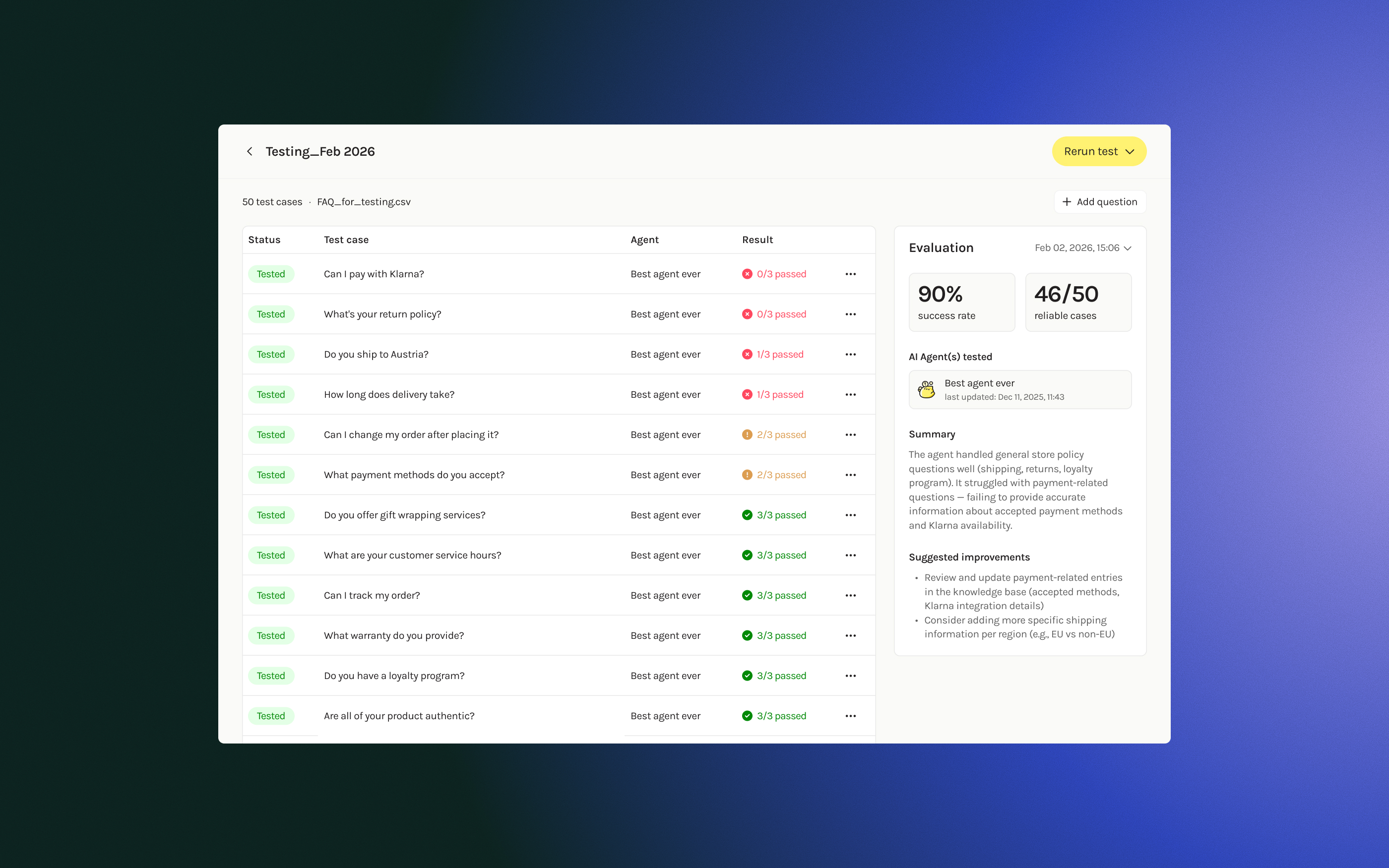Open the FAQ_for_testing.csv file link
This screenshot has height=868, width=1389.
[x=363, y=202]
